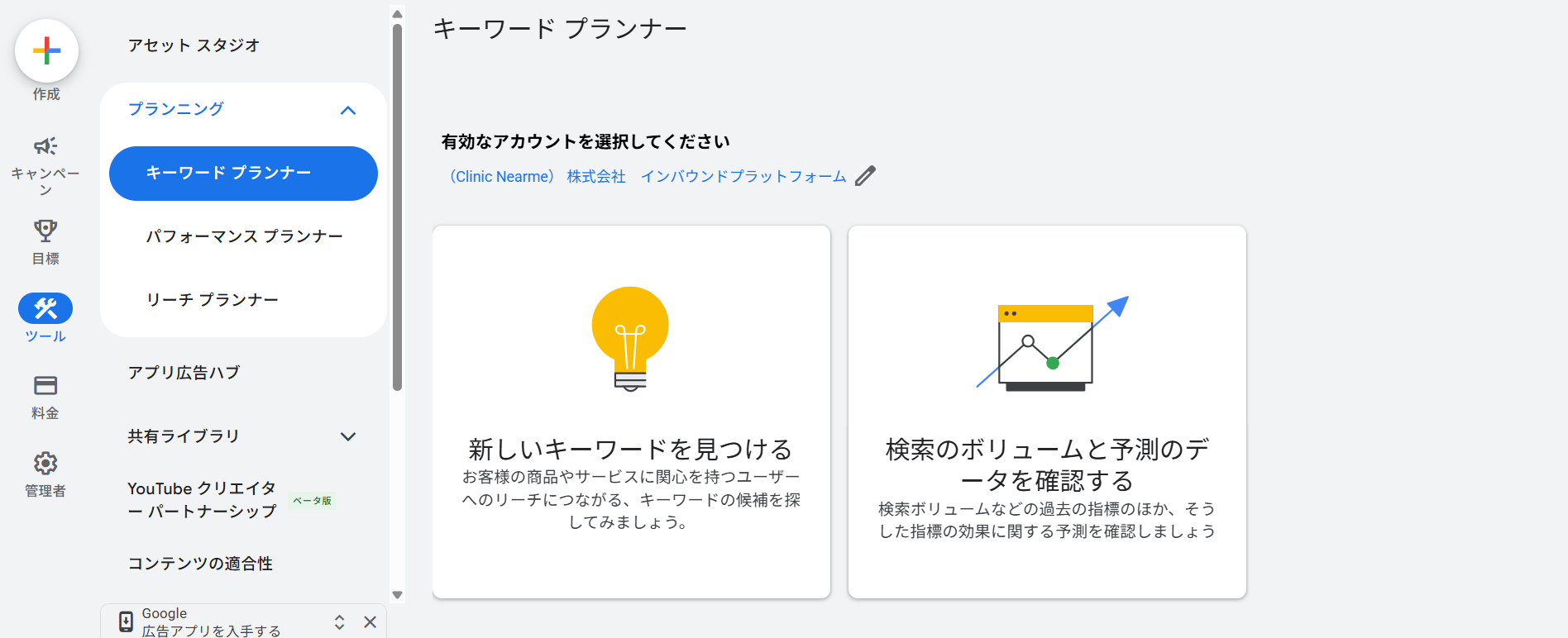
Task: Click the お客様の商品やサービス description text
Action: pos(631,499)
